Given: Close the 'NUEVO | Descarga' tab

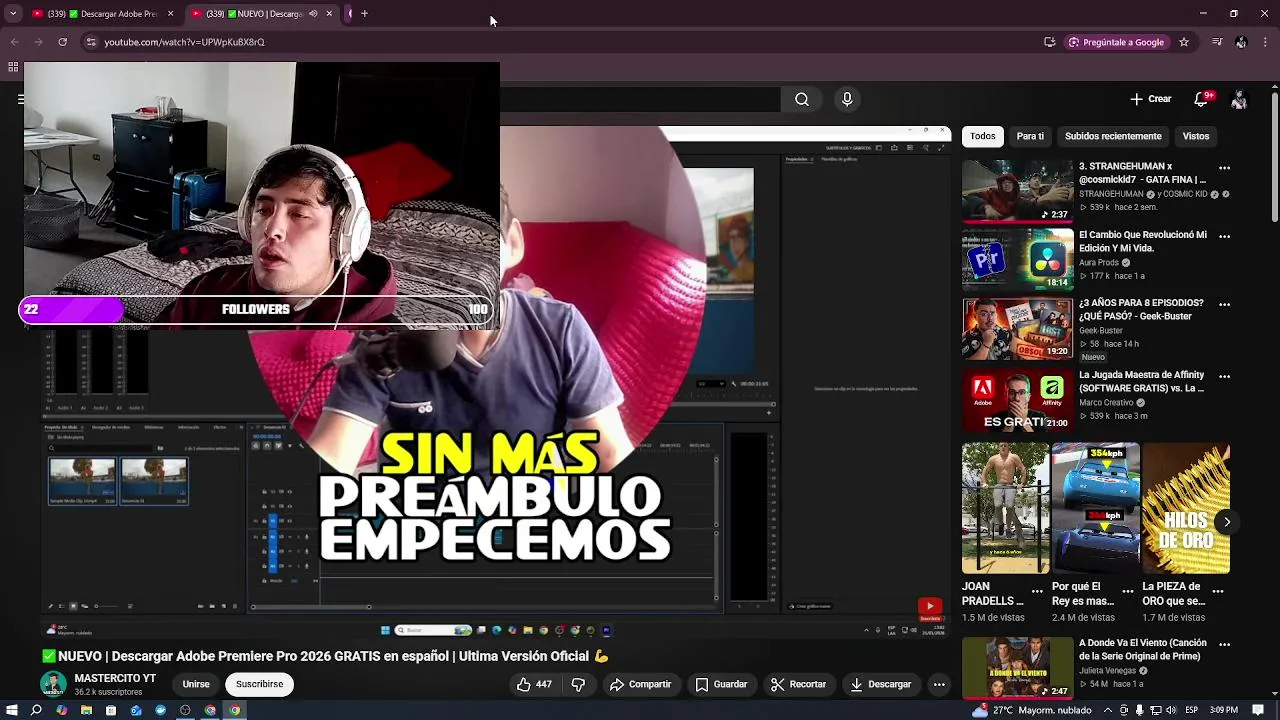Looking at the screenshot, I should click(x=329, y=14).
